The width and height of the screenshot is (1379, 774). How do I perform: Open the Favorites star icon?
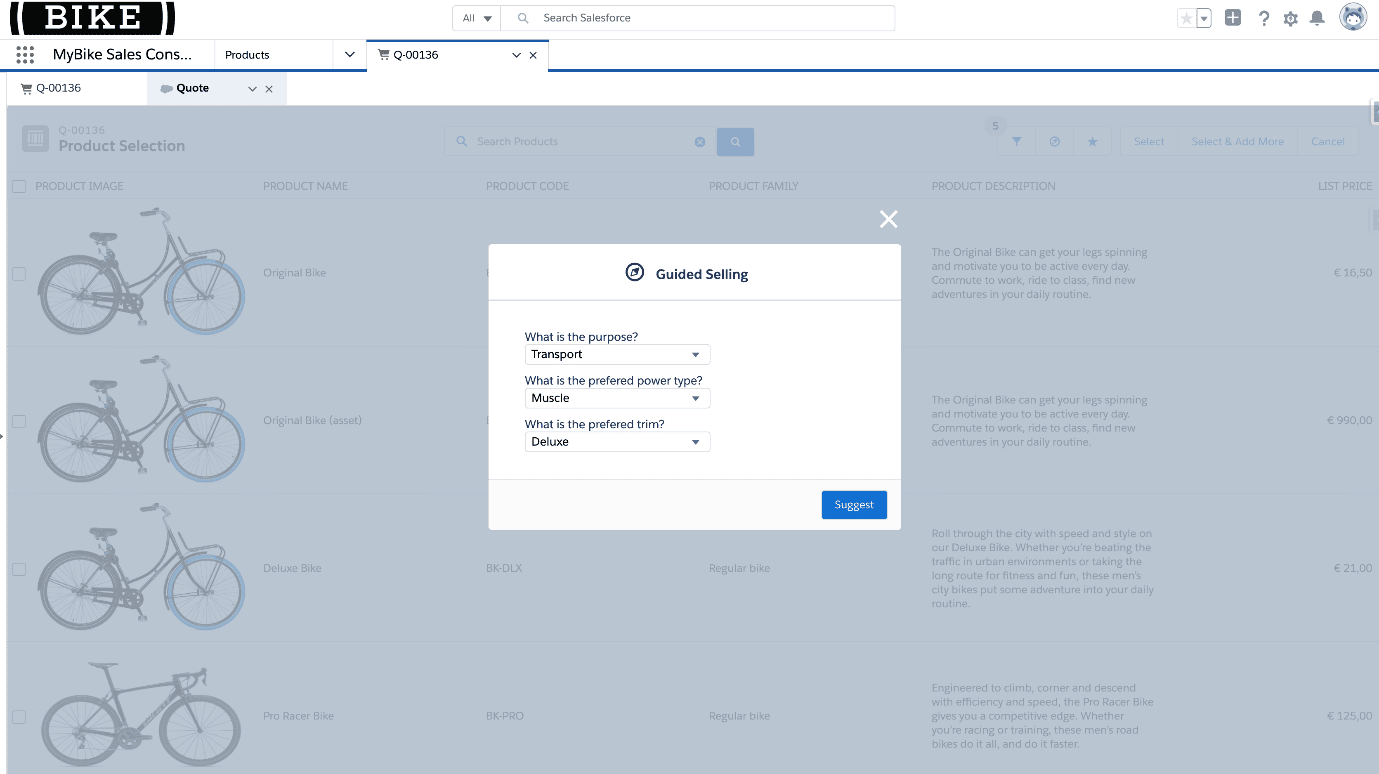click(x=1186, y=18)
